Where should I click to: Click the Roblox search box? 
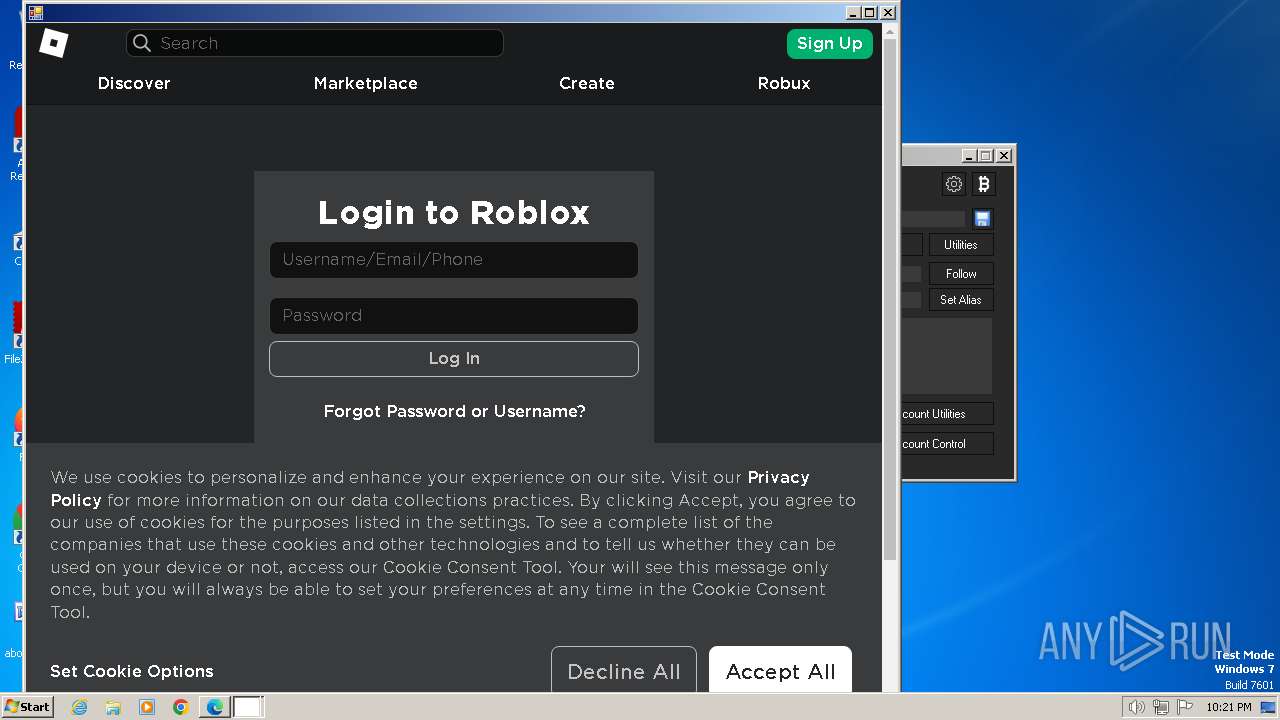click(x=315, y=43)
